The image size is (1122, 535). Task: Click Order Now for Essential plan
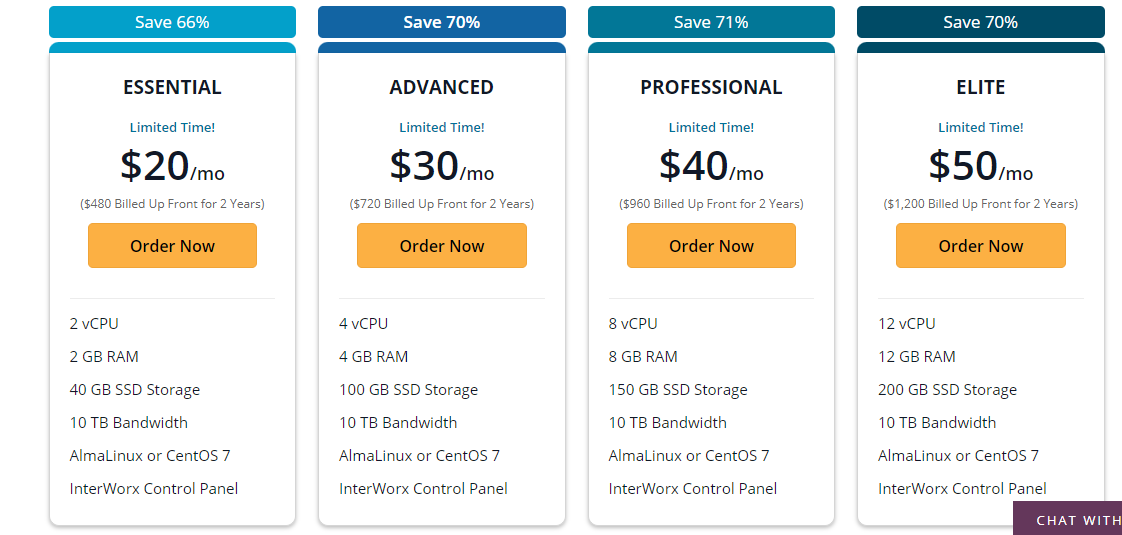(x=172, y=245)
